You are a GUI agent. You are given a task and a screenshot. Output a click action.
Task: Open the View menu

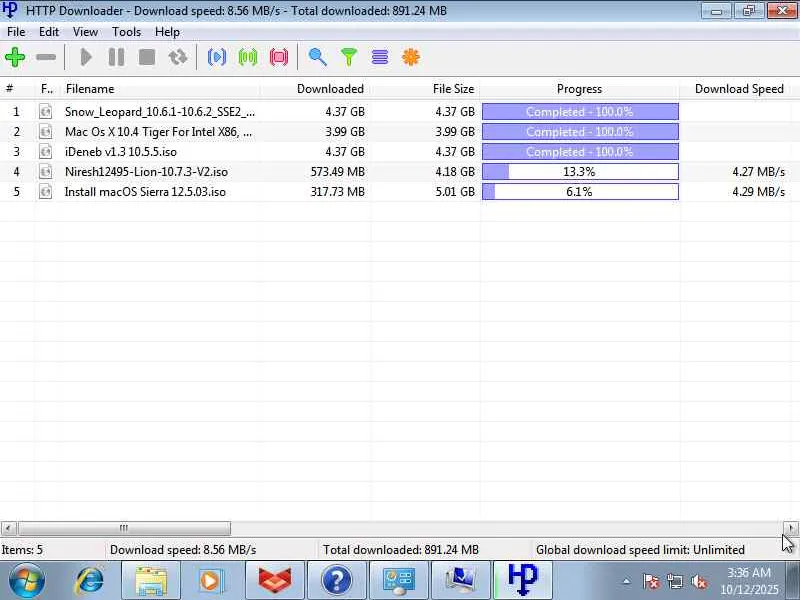85,32
